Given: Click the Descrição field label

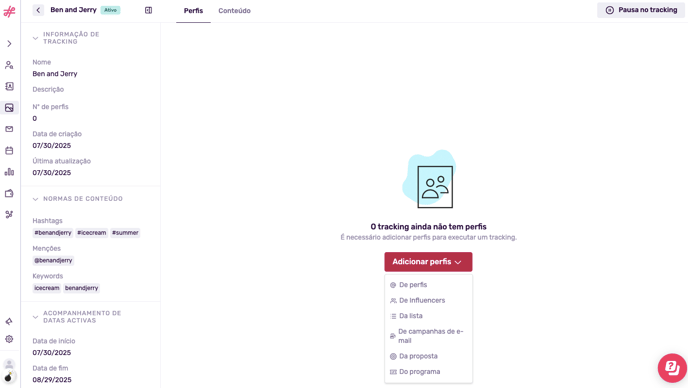Looking at the screenshot, I should (x=48, y=90).
